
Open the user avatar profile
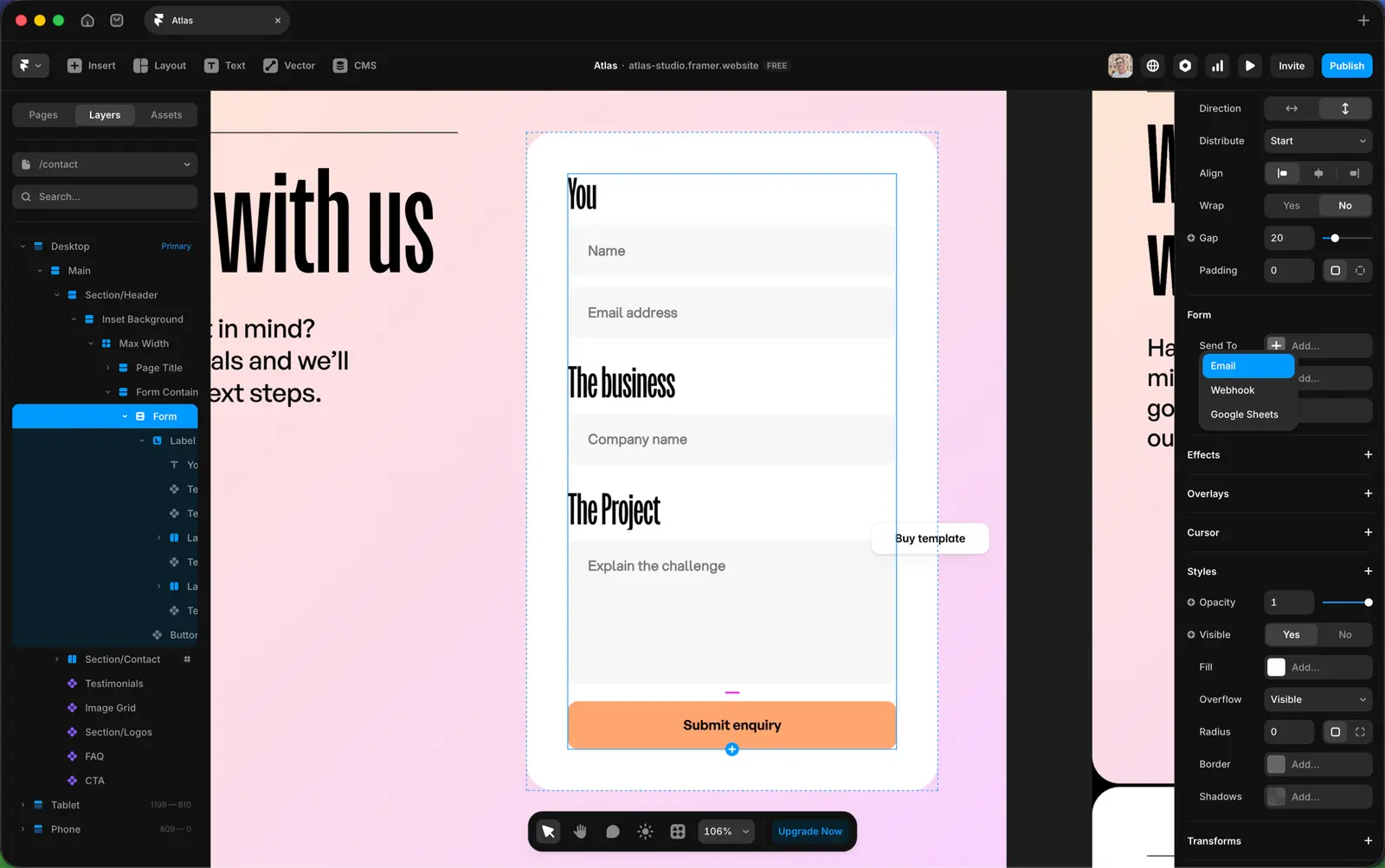[1120, 66]
